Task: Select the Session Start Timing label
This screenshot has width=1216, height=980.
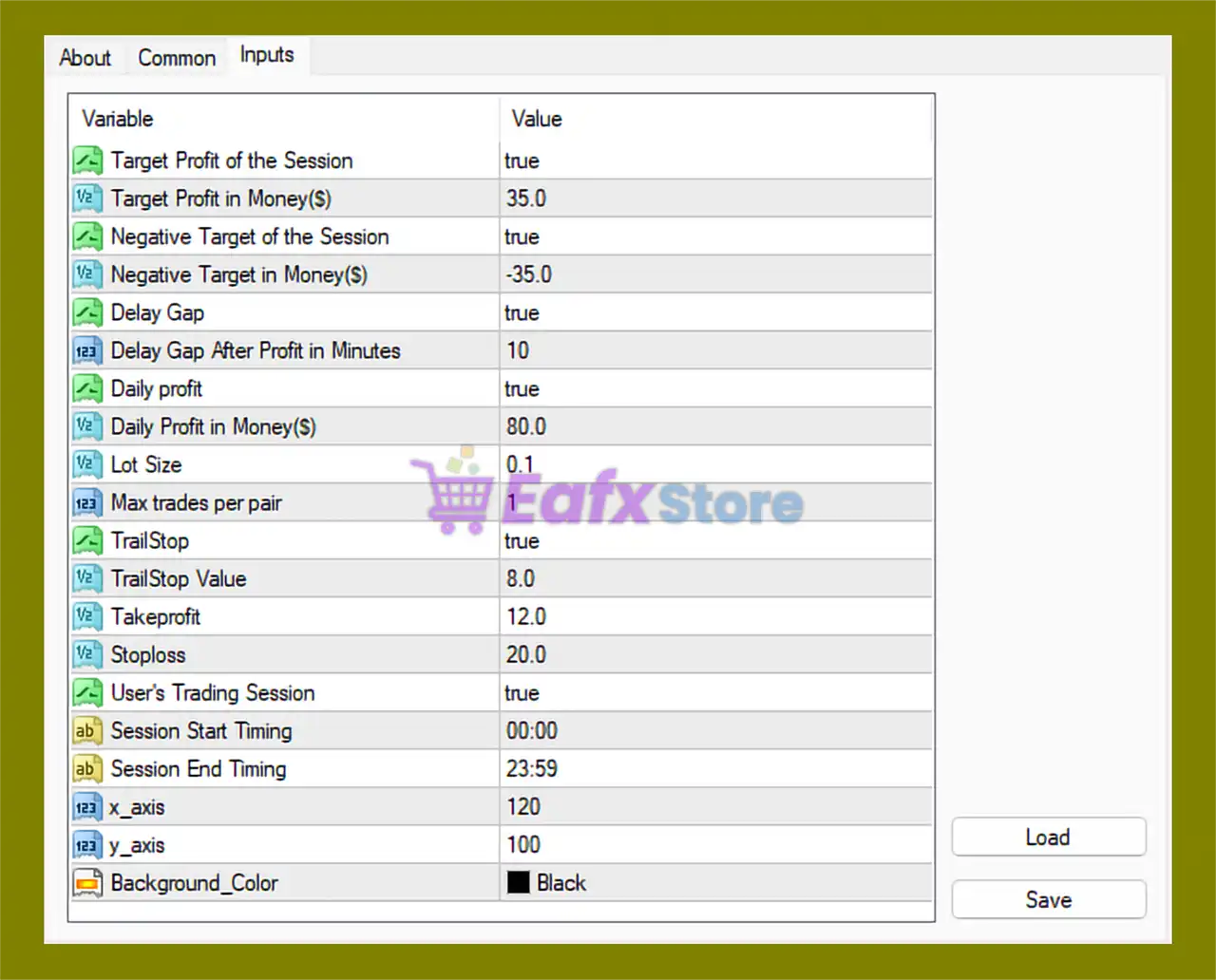Action: coord(201,730)
